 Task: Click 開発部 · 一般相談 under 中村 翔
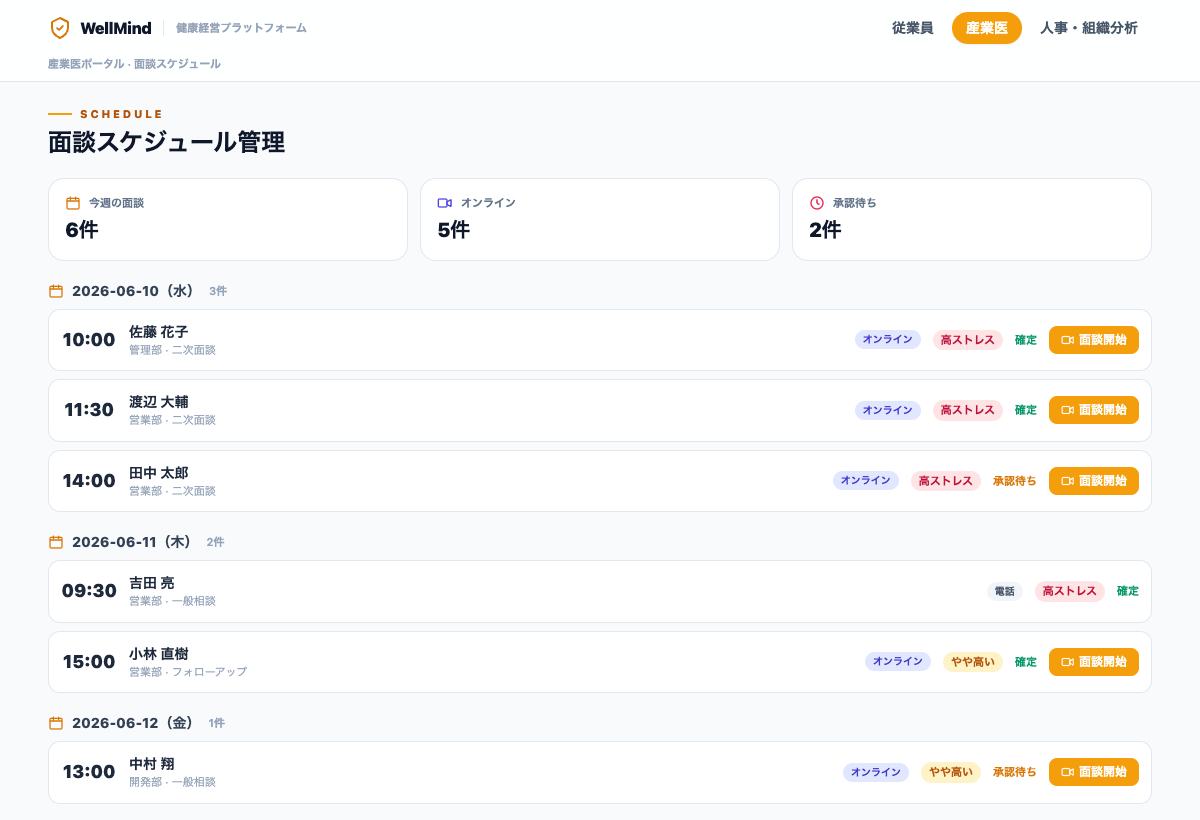point(172,782)
